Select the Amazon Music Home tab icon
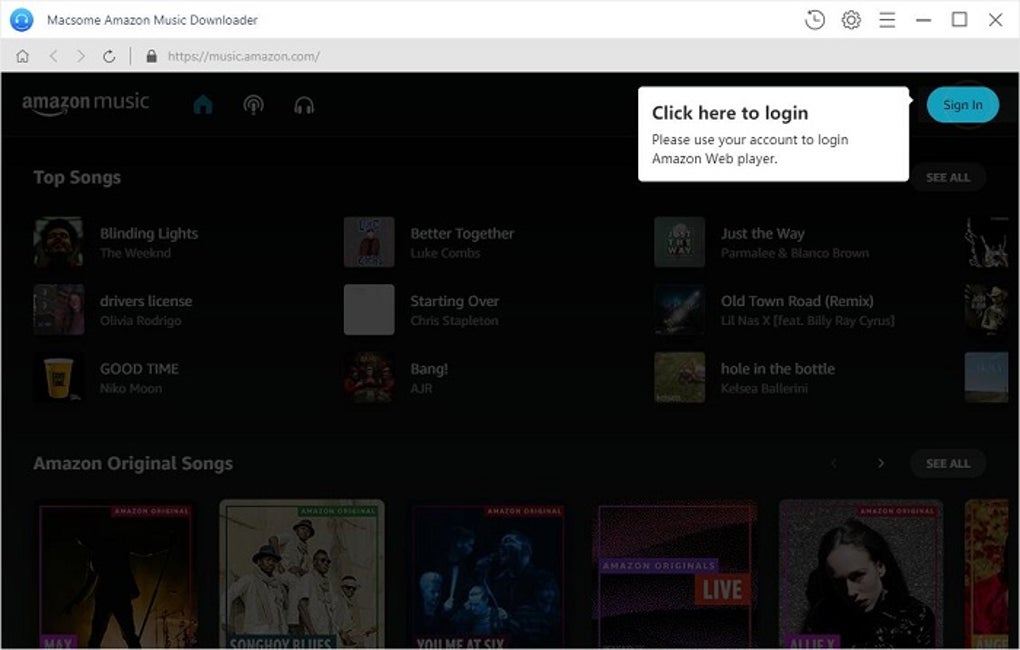 (203, 104)
